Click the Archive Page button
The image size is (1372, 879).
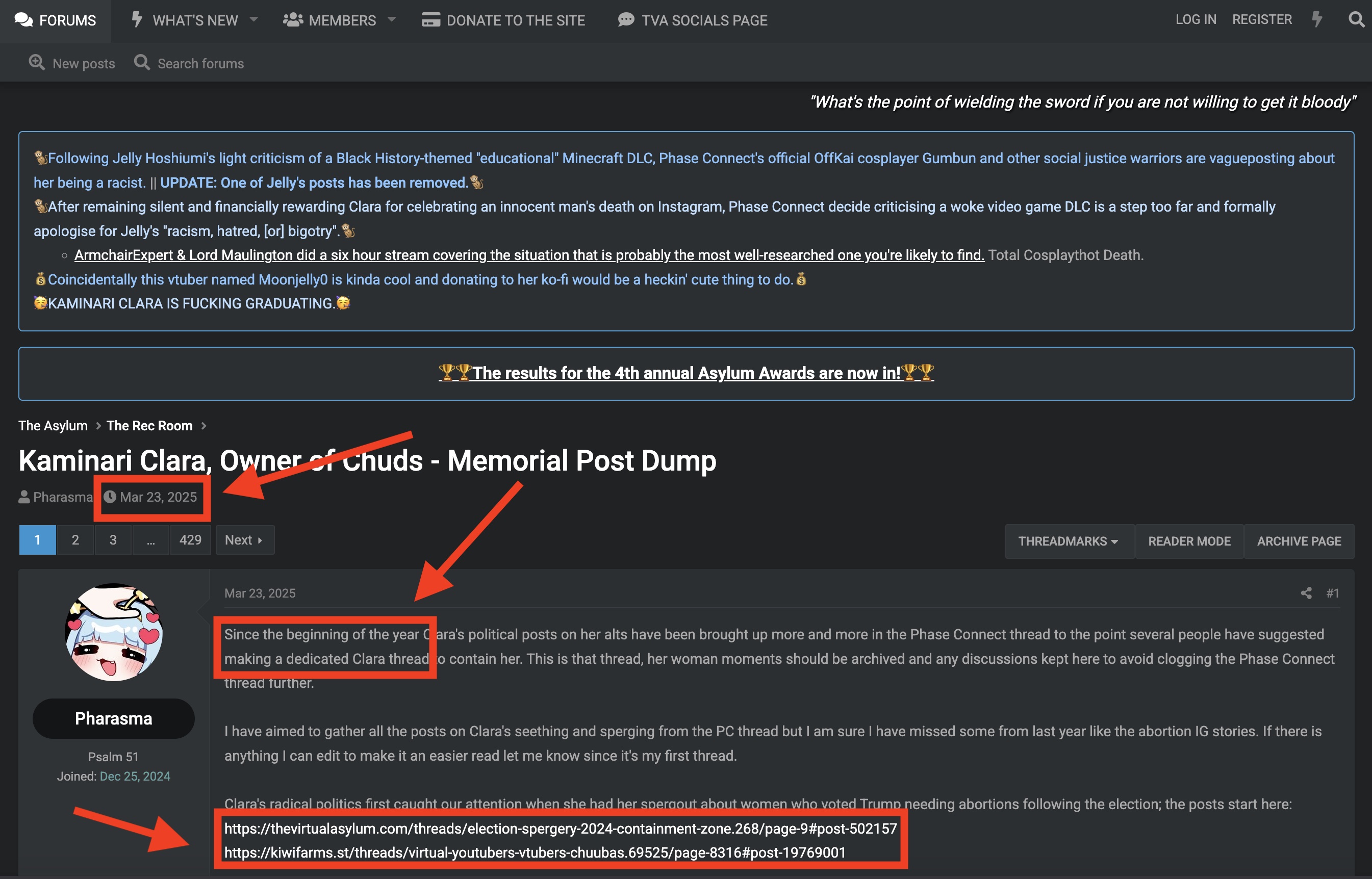pos(1299,541)
